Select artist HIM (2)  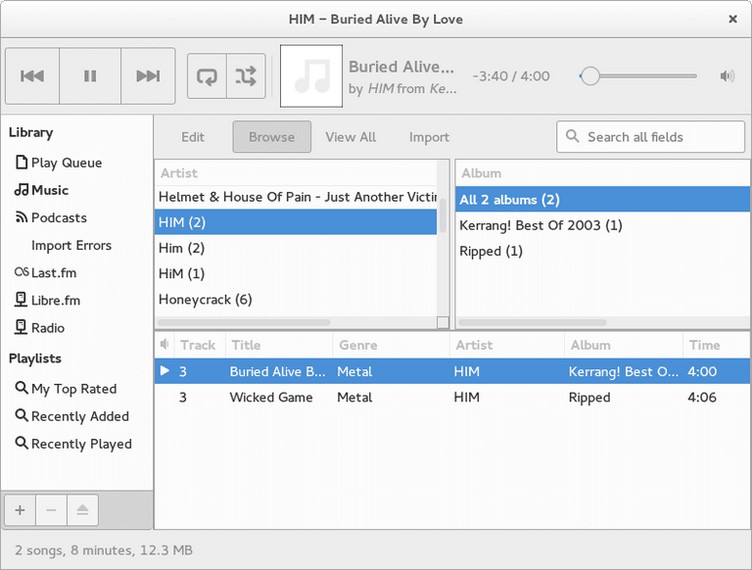pyautogui.click(x=296, y=222)
